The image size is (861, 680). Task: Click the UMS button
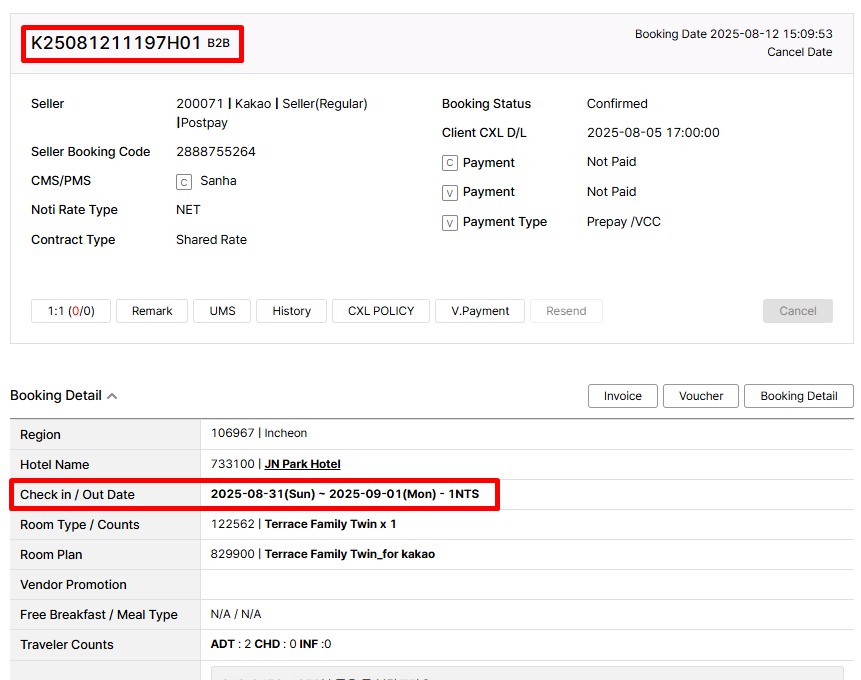222,311
